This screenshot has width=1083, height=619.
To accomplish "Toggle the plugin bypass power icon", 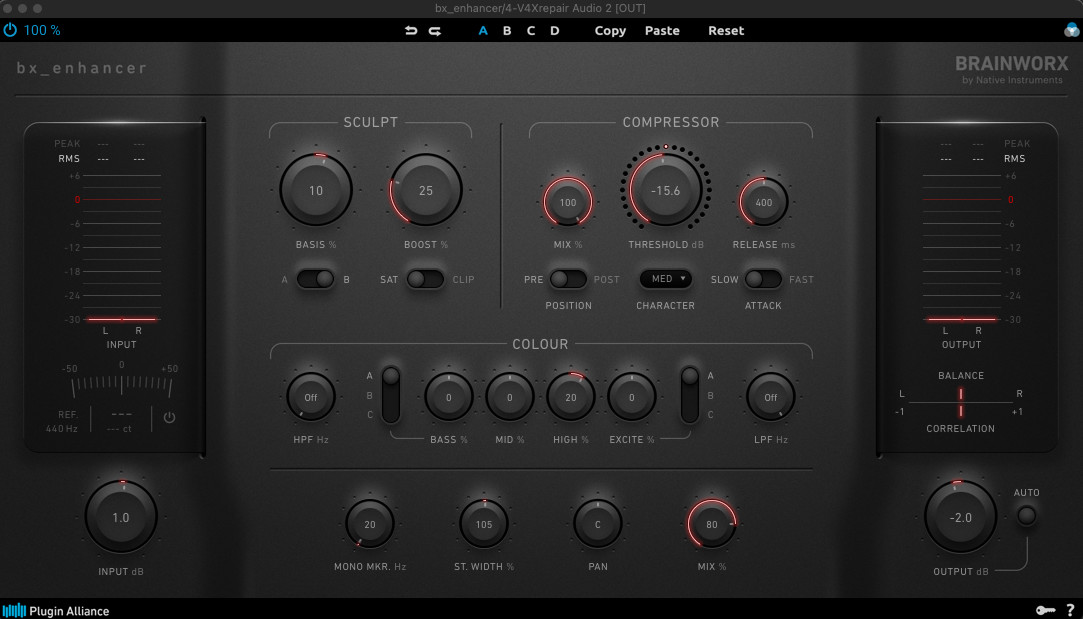I will click(10, 30).
